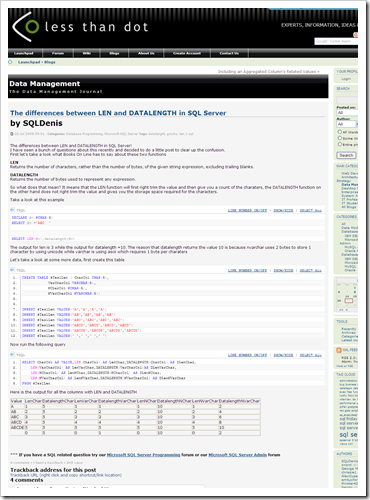Click the orange RSS feed icon in the sidebar
This screenshot has height=500, width=370.
click(339, 350)
